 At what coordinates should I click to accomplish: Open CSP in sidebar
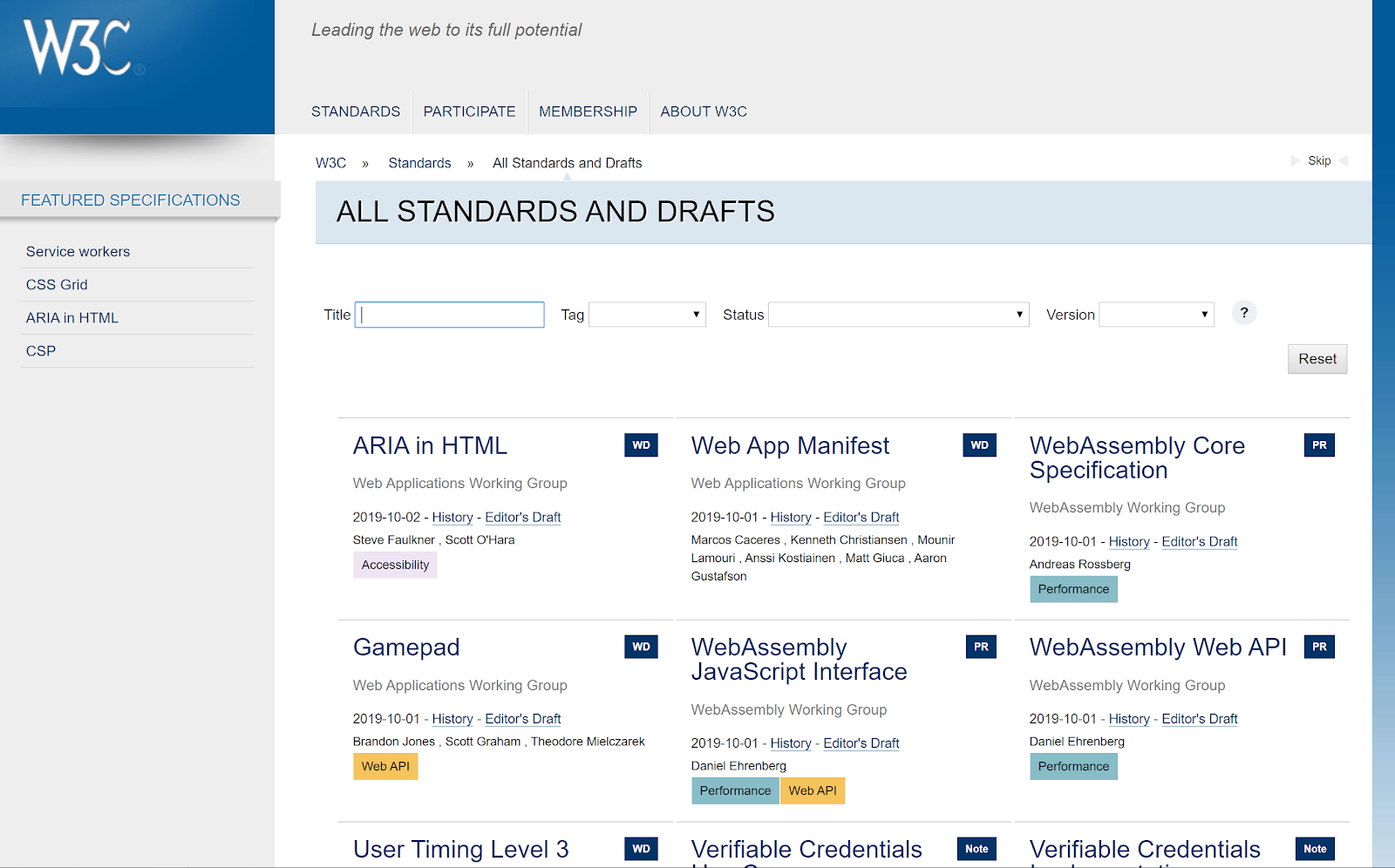(41, 351)
